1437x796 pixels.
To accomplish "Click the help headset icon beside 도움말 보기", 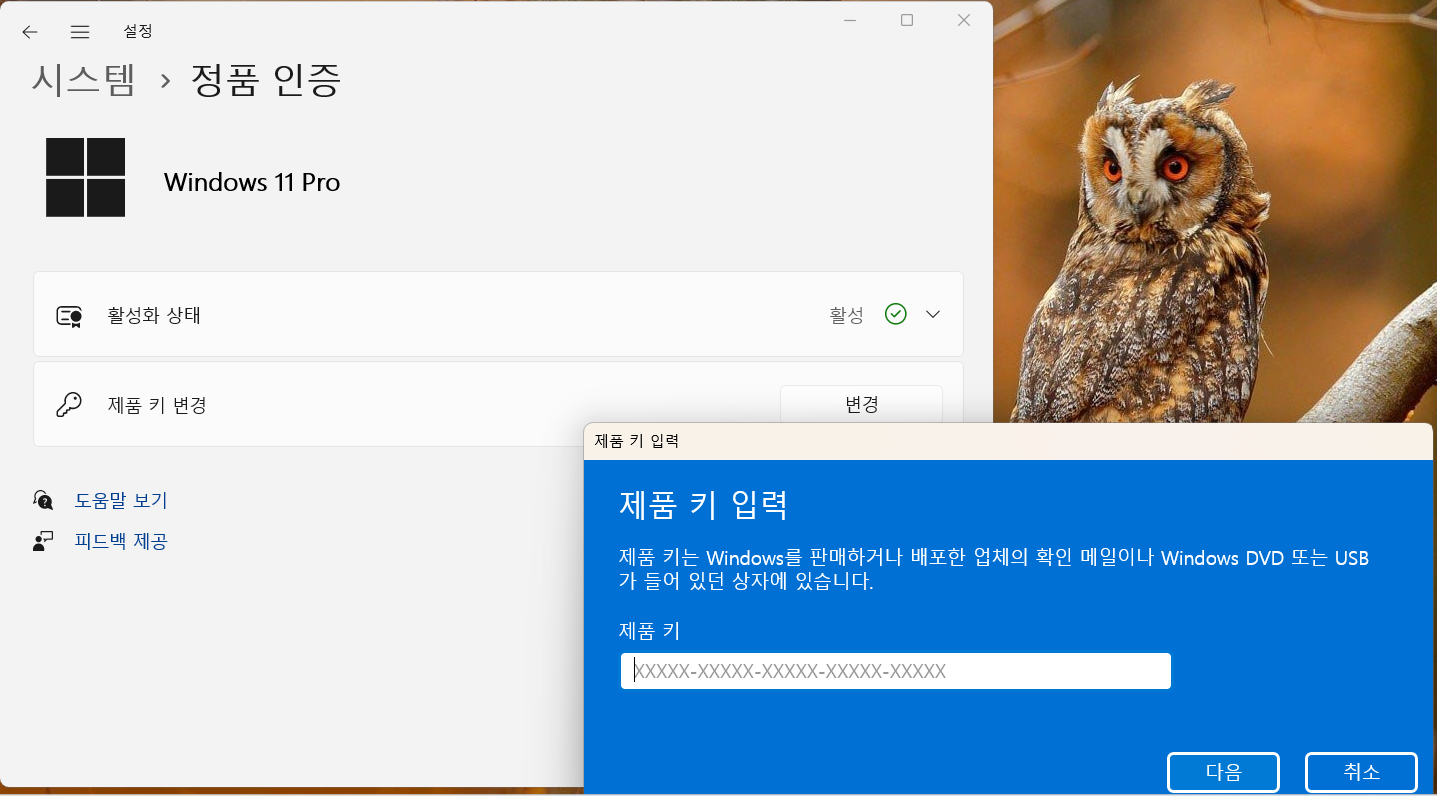I will [x=43, y=500].
